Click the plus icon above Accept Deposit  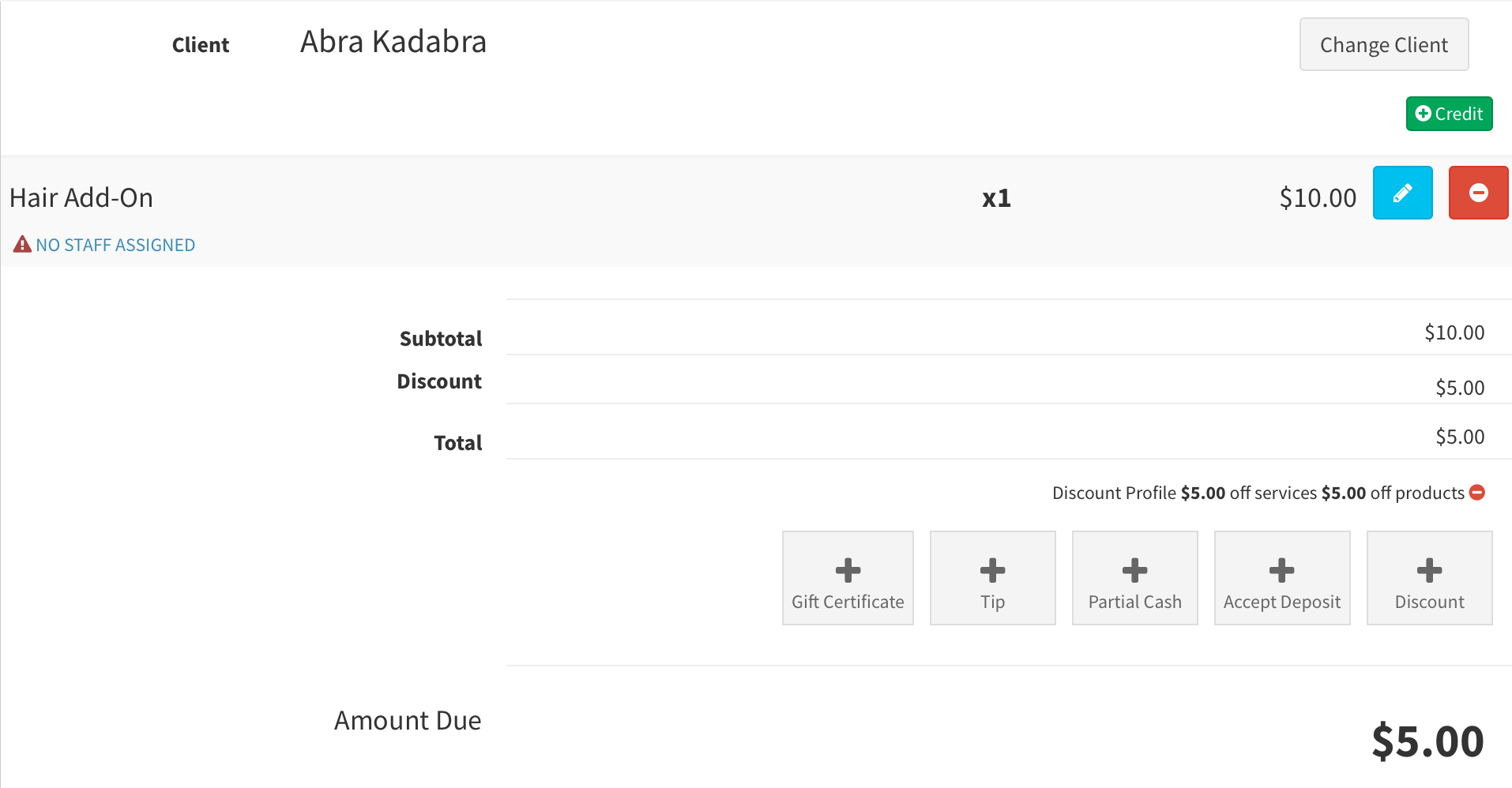1281,570
